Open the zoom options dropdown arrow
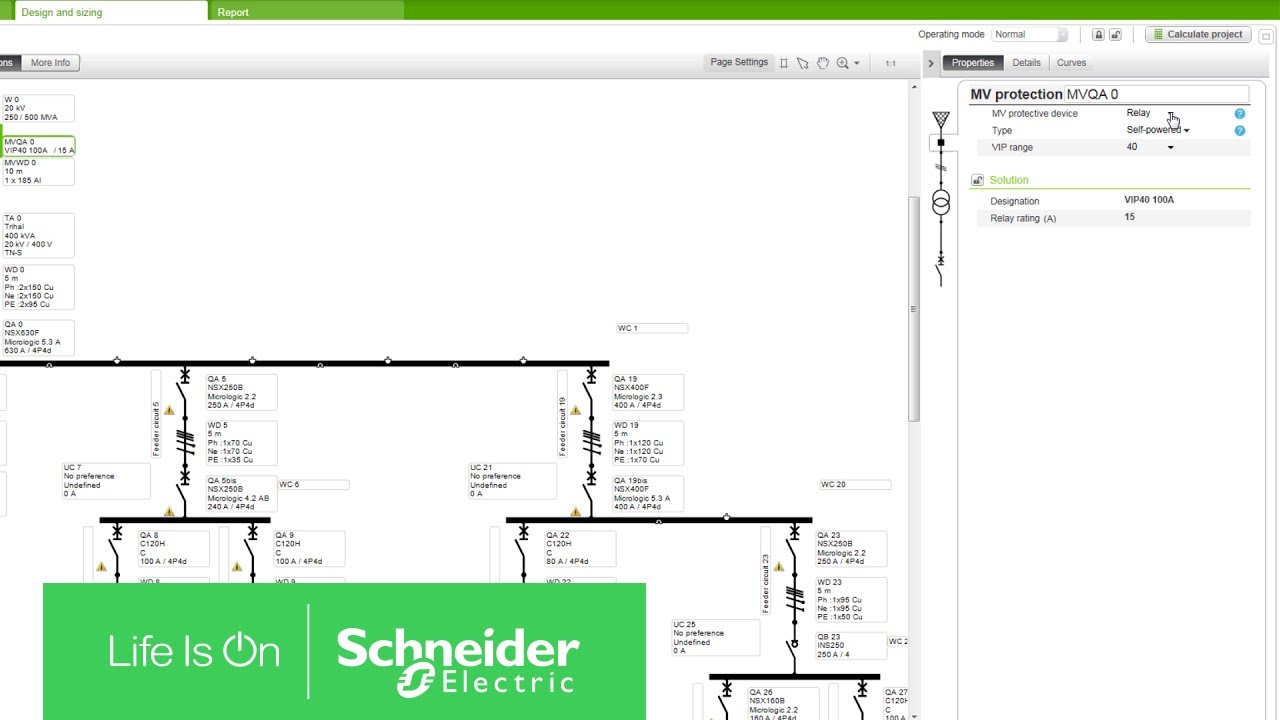This screenshot has height=720, width=1280. coord(857,64)
